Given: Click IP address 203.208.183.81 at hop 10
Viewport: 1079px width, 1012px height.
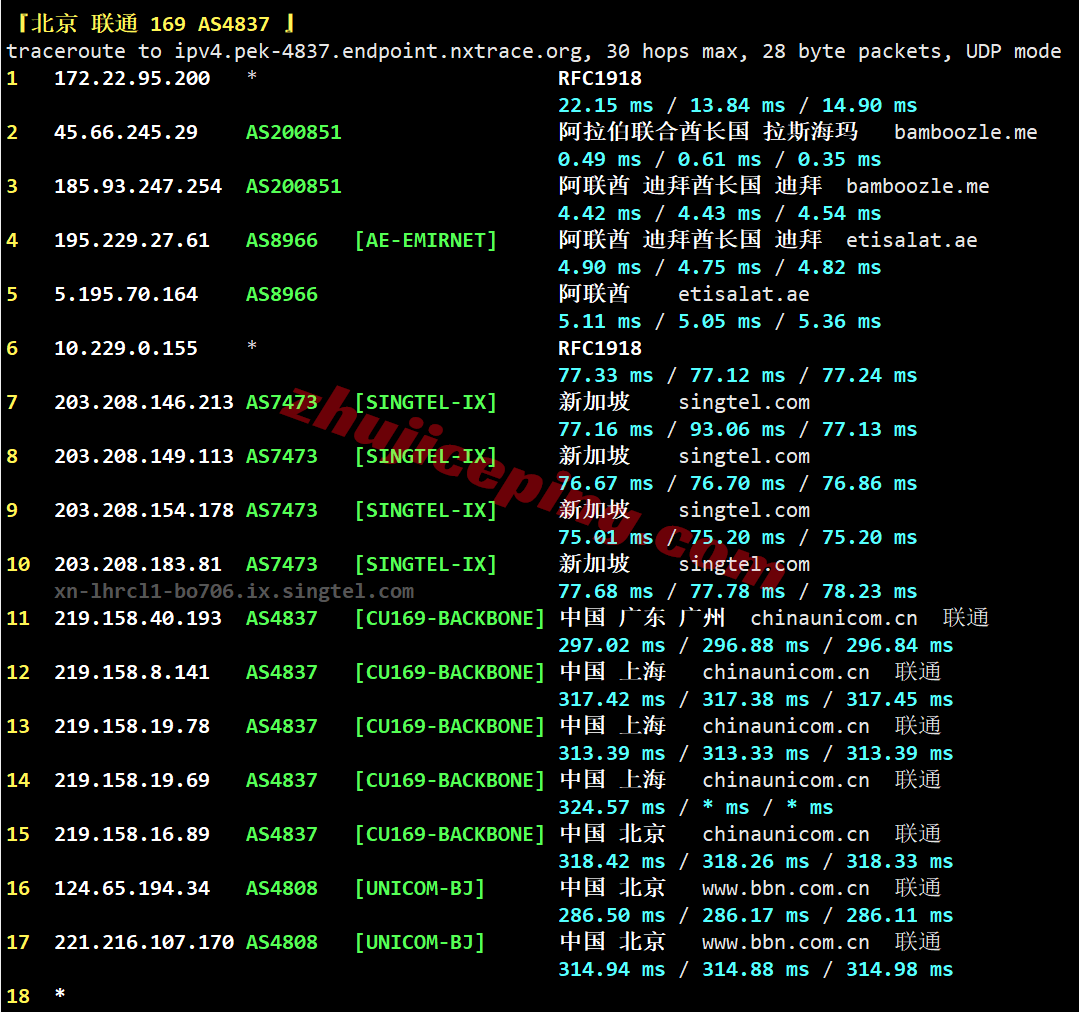Looking at the screenshot, I should click(138, 564).
